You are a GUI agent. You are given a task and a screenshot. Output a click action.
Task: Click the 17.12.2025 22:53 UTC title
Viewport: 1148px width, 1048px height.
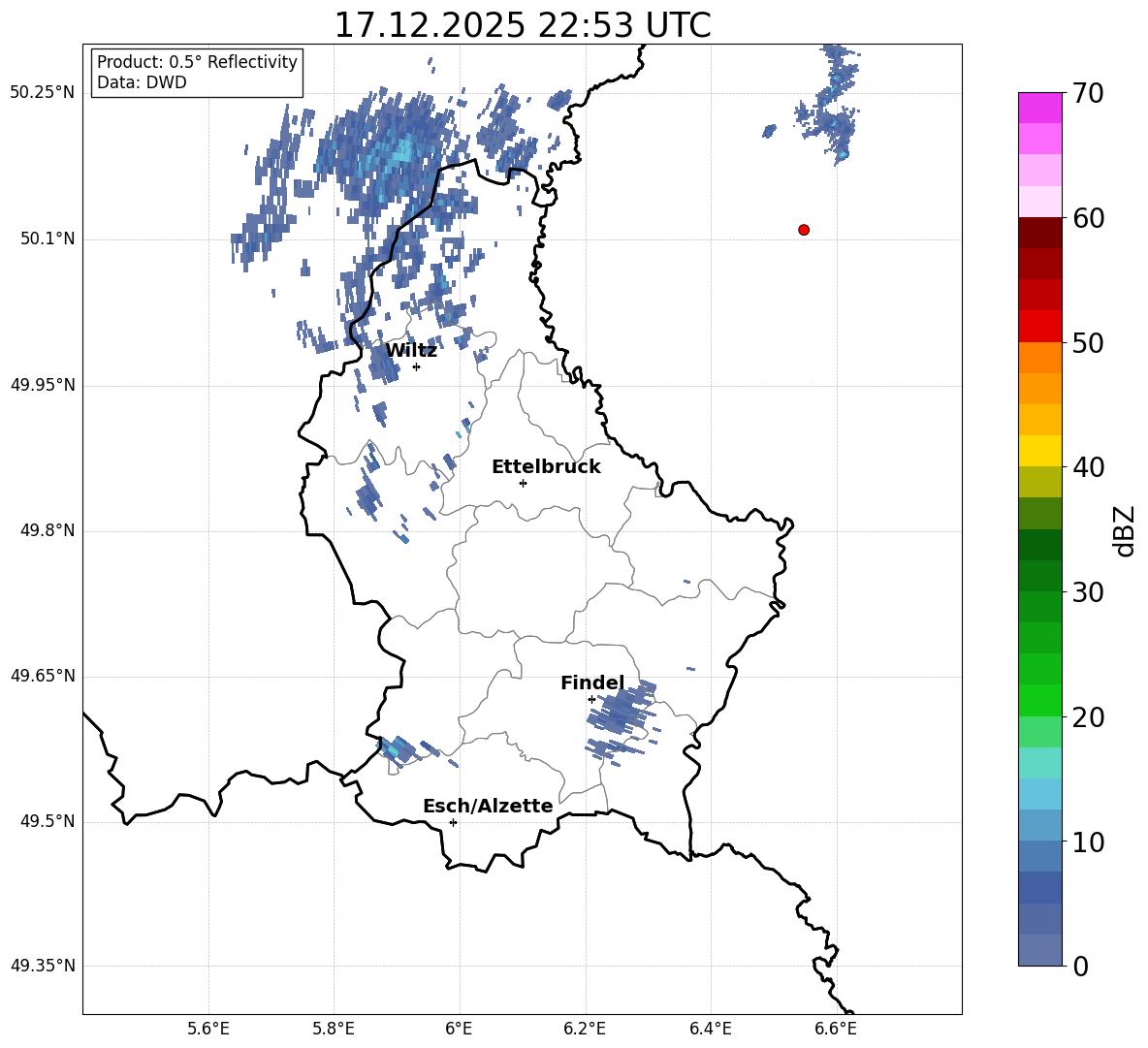[x=522, y=25]
